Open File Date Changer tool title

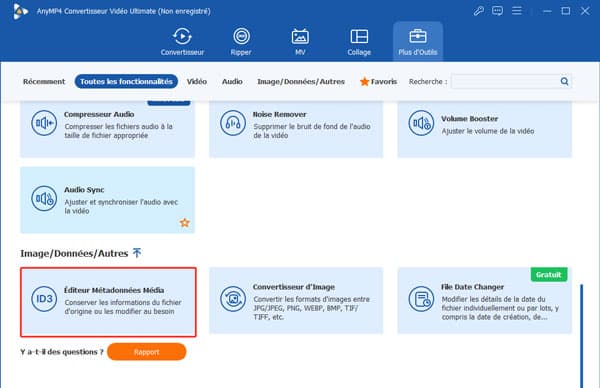point(472,287)
